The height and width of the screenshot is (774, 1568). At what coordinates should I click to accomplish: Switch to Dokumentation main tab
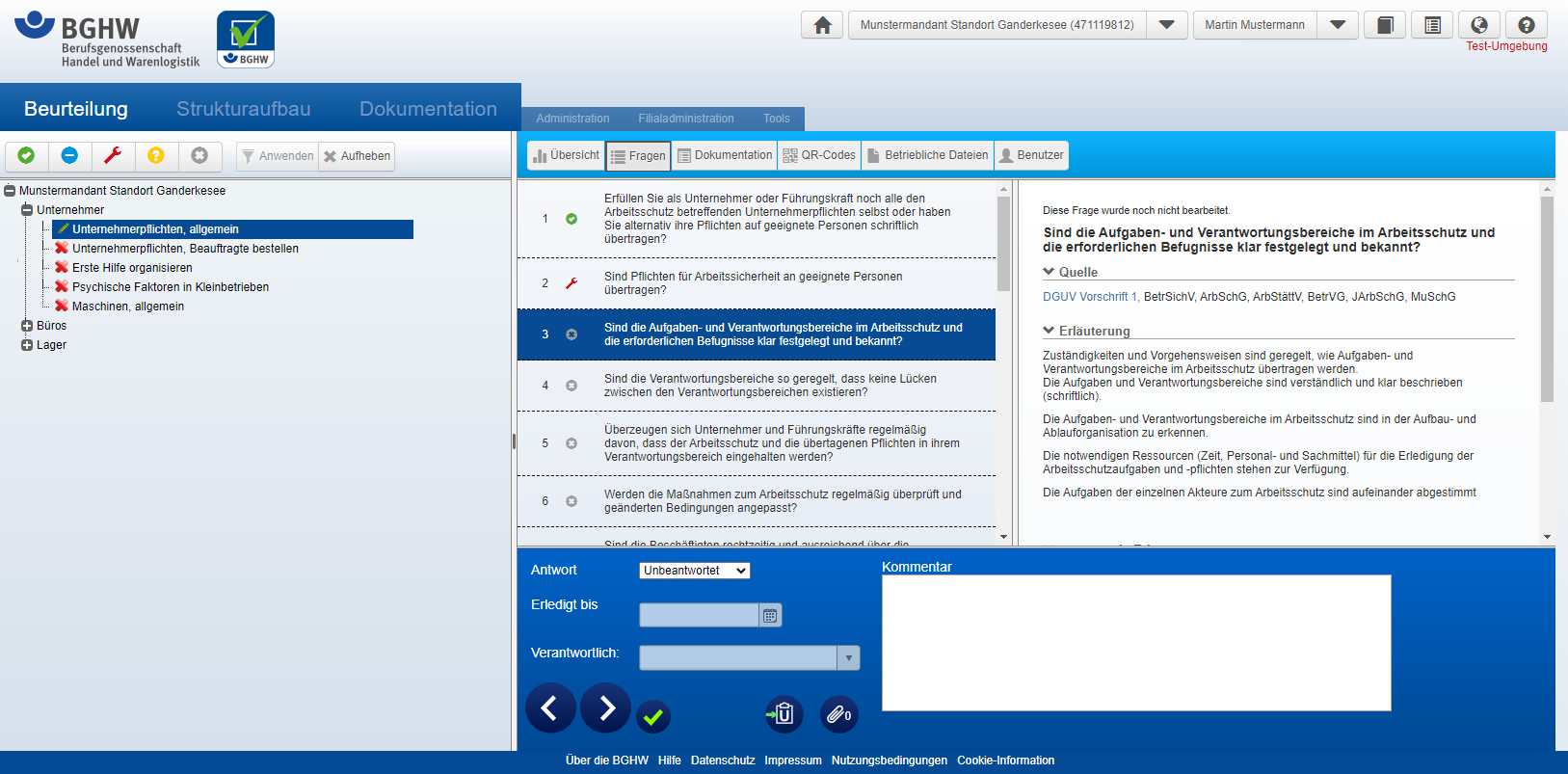point(429,109)
